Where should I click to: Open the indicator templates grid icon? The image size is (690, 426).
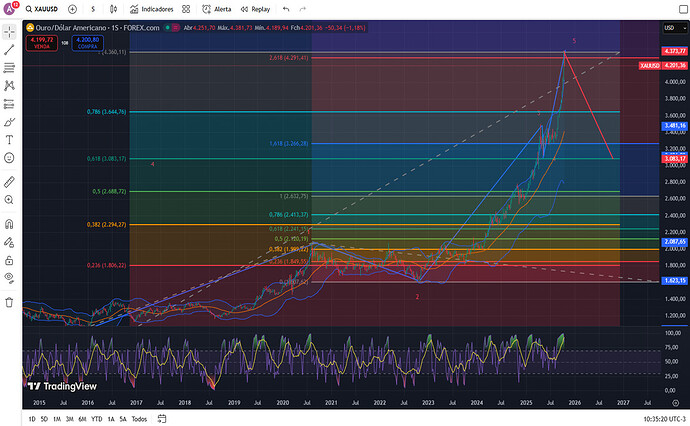click(x=186, y=9)
